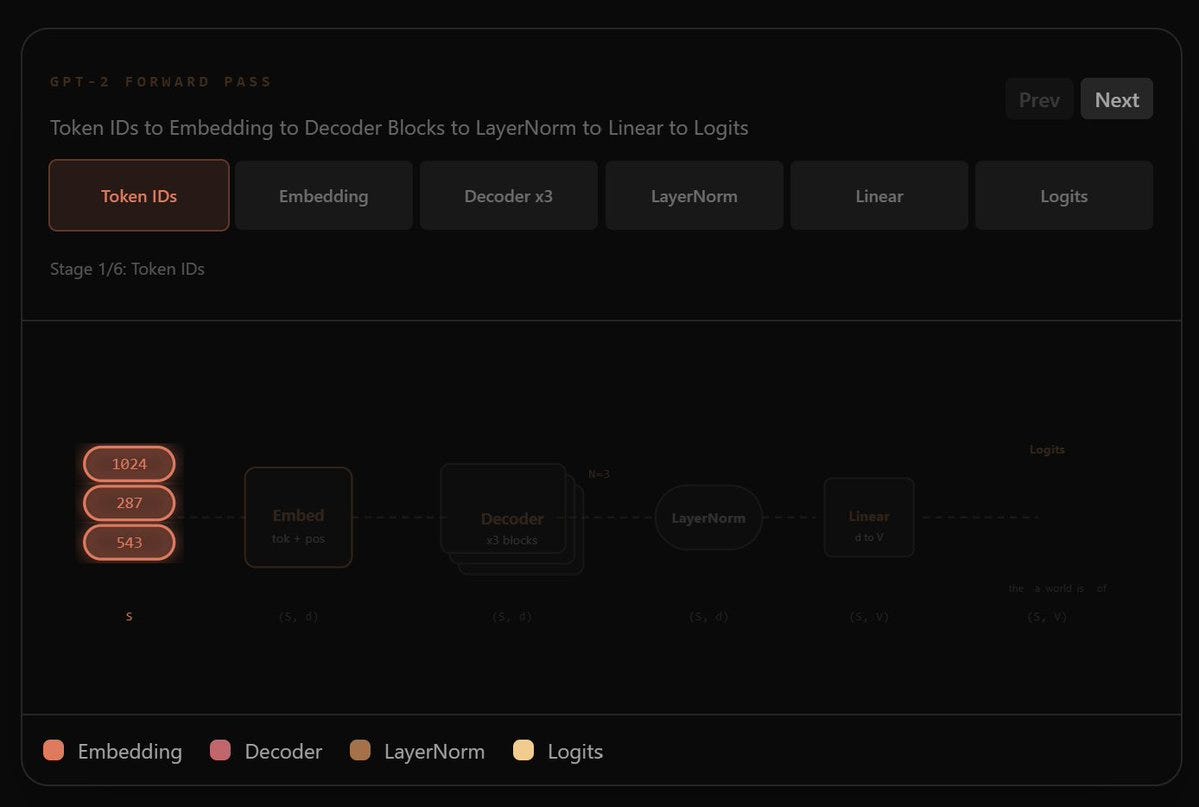Click the Decoder x3 blocks stack
The height and width of the screenshot is (807, 1199).
click(512, 519)
